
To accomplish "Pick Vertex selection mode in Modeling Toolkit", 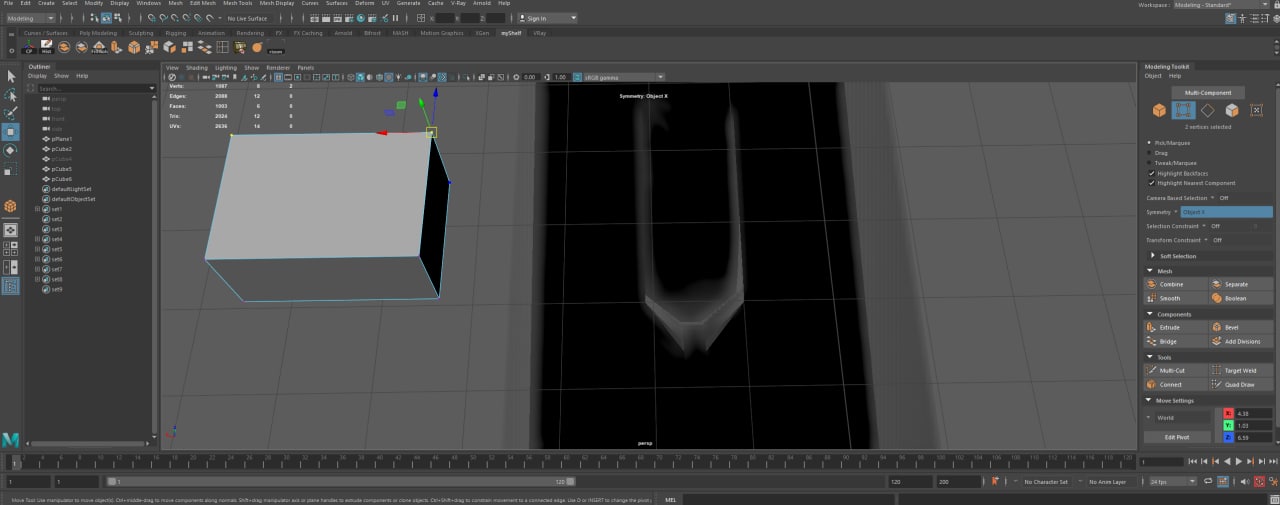I will (1183, 110).
